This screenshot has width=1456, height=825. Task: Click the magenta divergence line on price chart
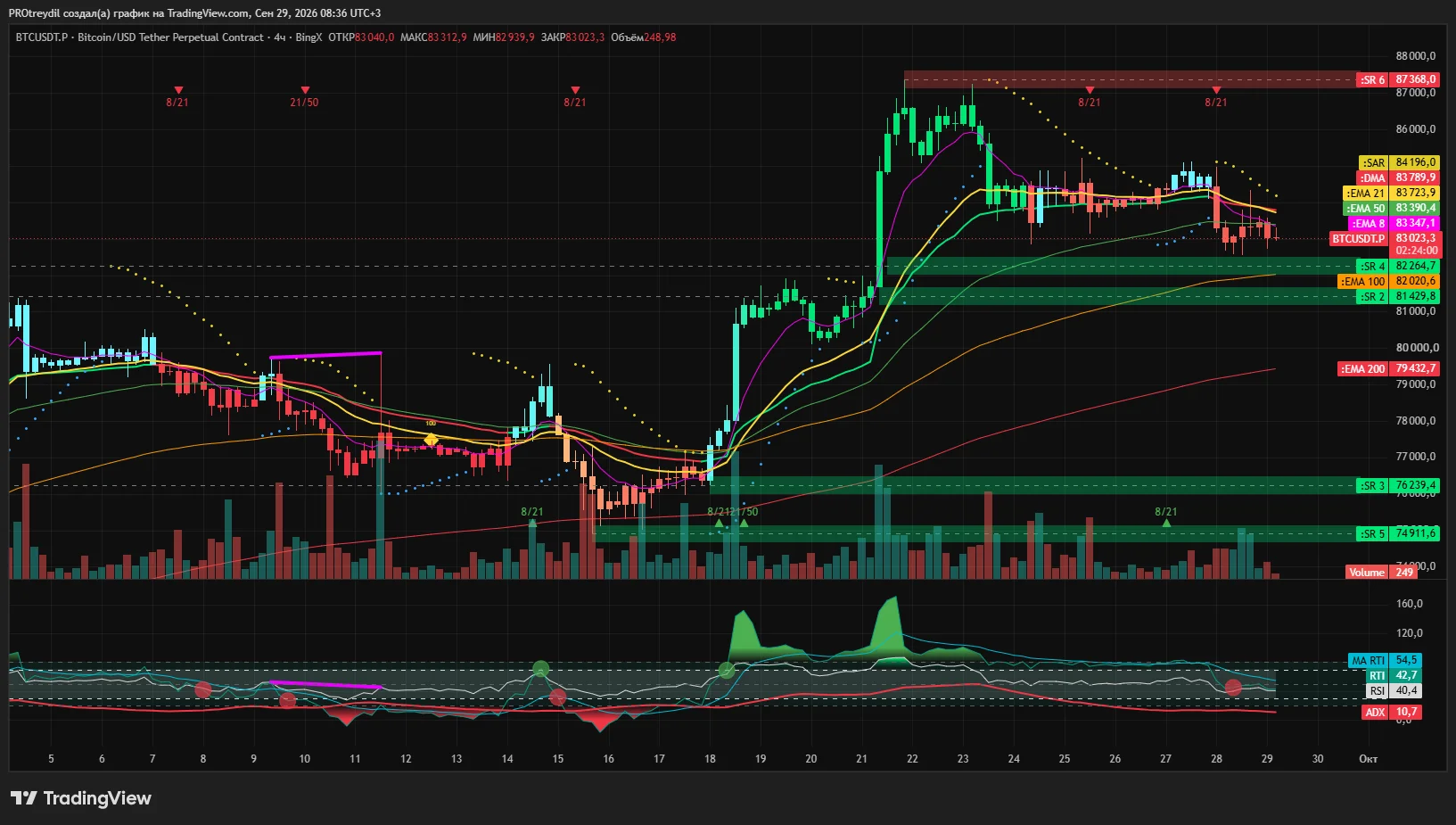[x=325, y=355]
